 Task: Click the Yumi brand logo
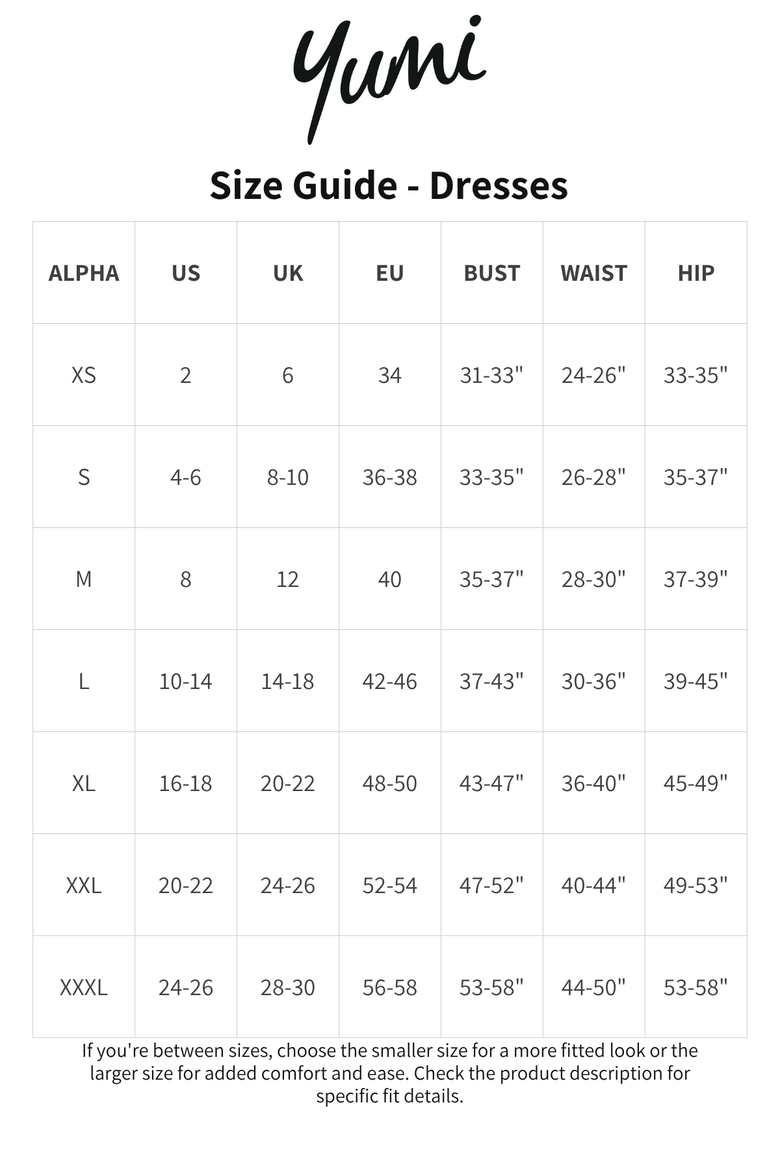pos(390,78)
